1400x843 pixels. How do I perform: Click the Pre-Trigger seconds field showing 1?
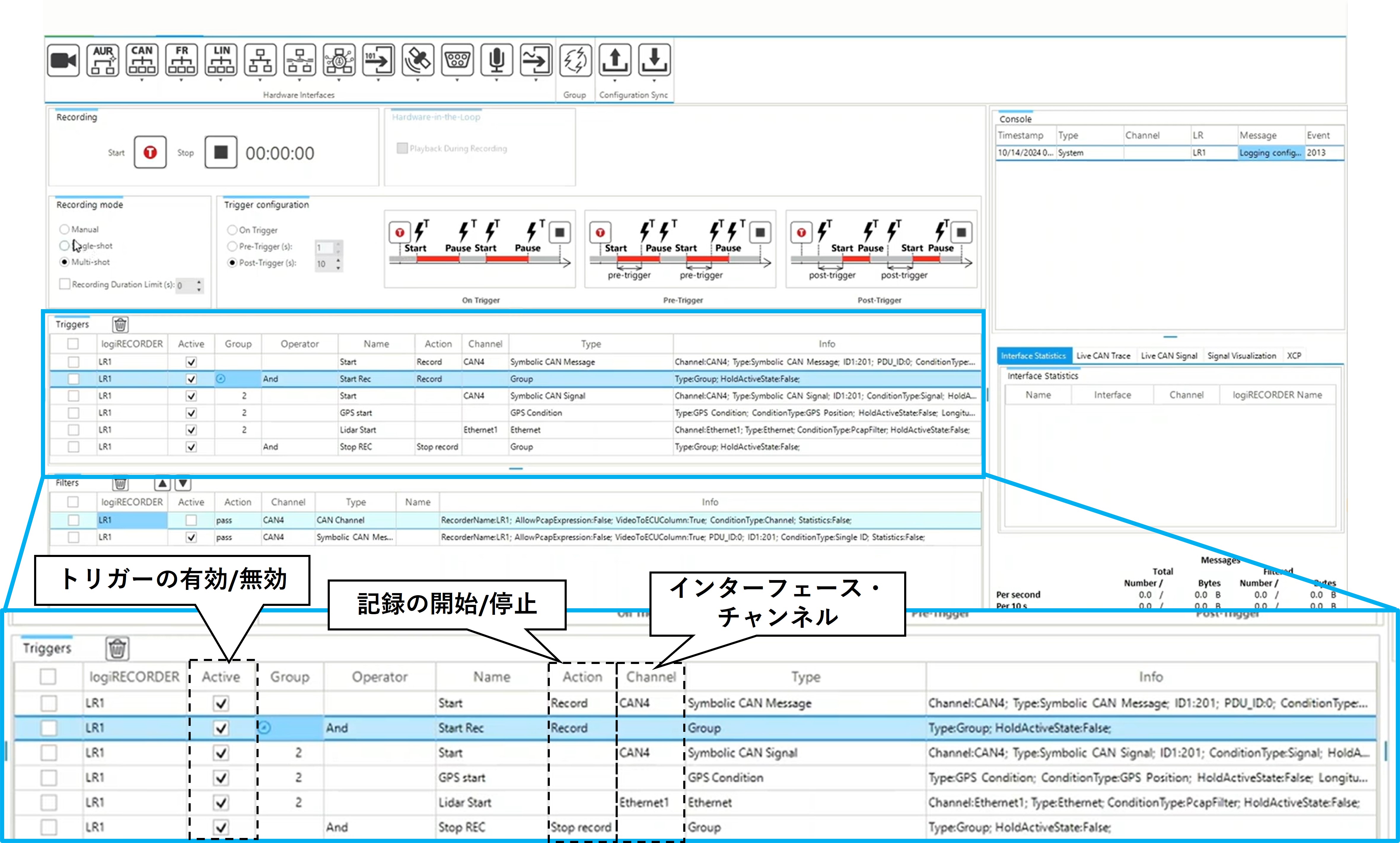pos(324,248)
